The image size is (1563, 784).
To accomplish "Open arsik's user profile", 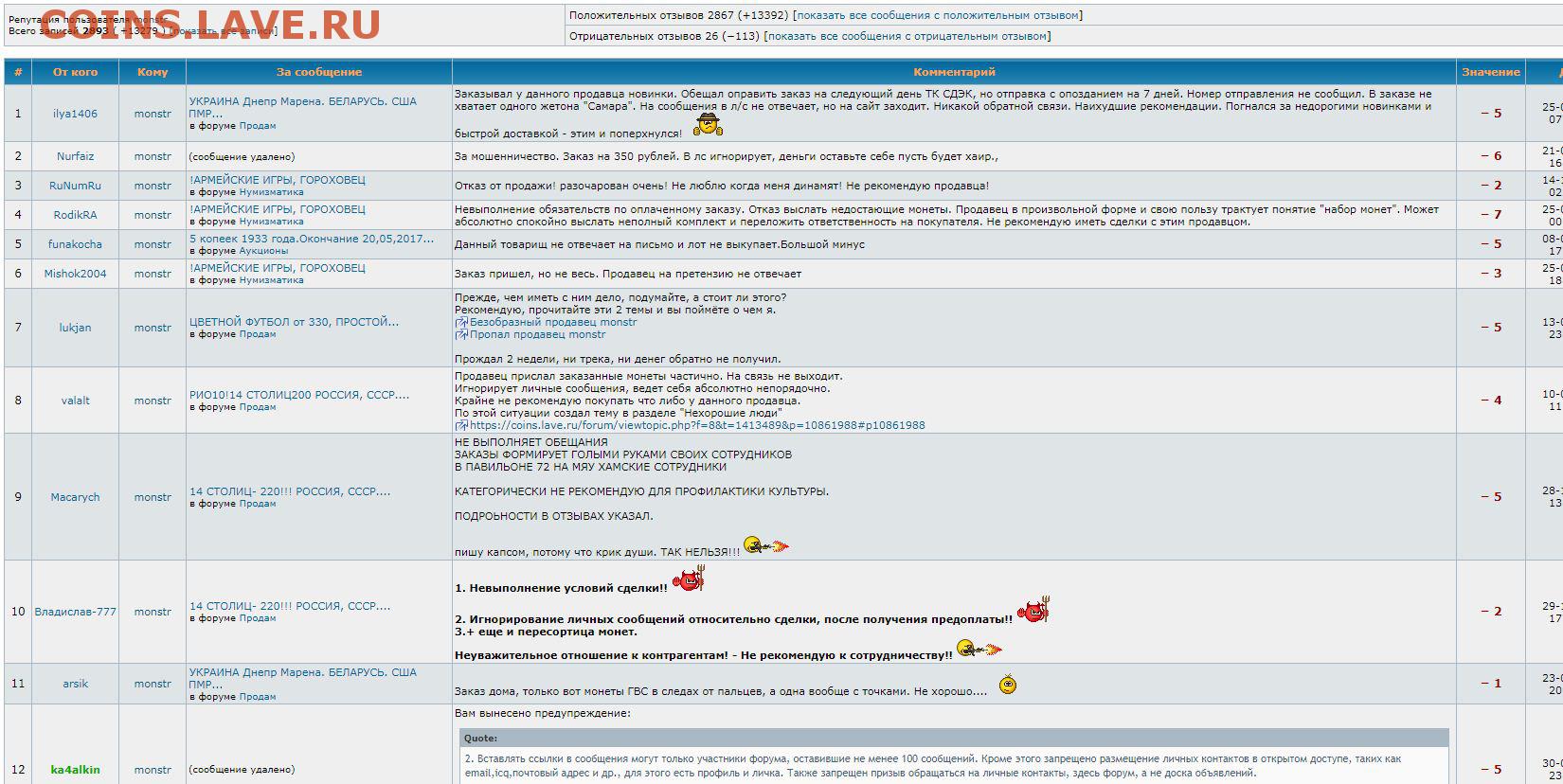I will coord(75,684).
